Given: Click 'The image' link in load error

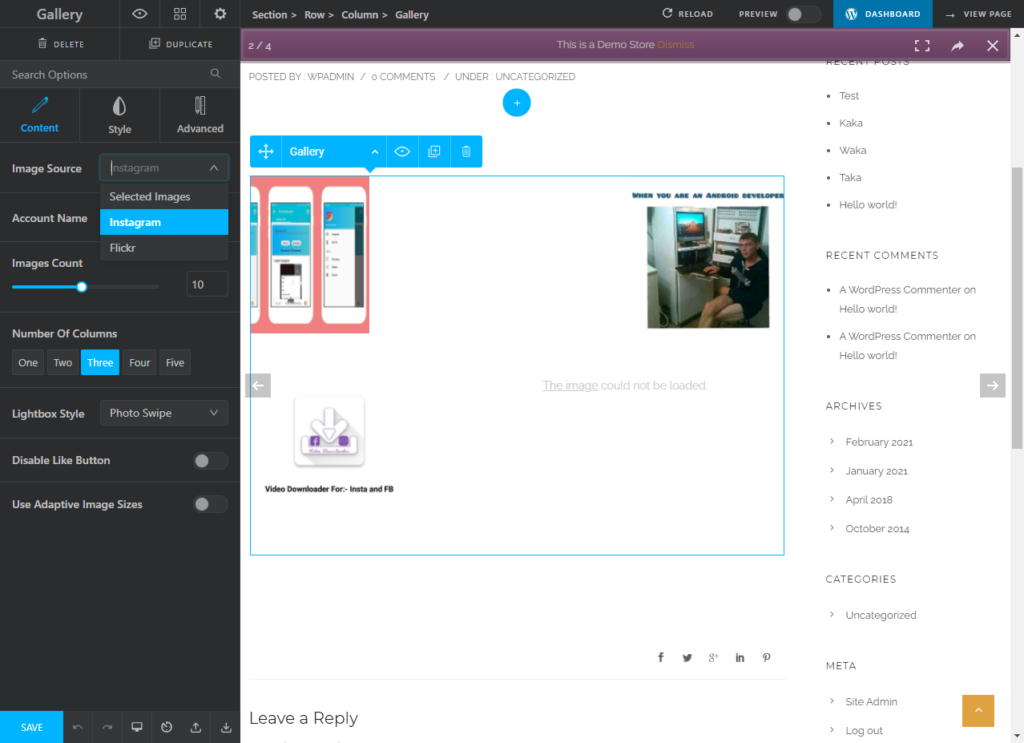Looking at the screenshot, I should [570, 385].
